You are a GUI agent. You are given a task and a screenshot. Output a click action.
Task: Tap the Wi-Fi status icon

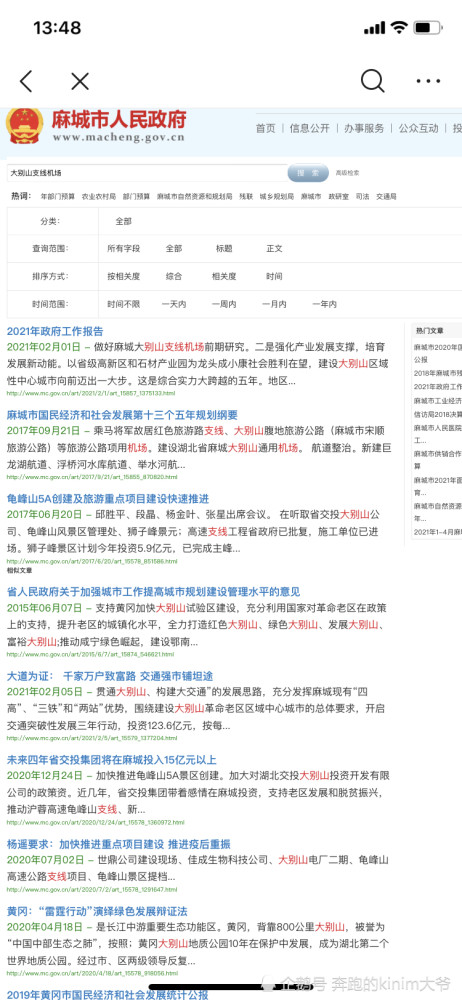[x=399, y=28]
